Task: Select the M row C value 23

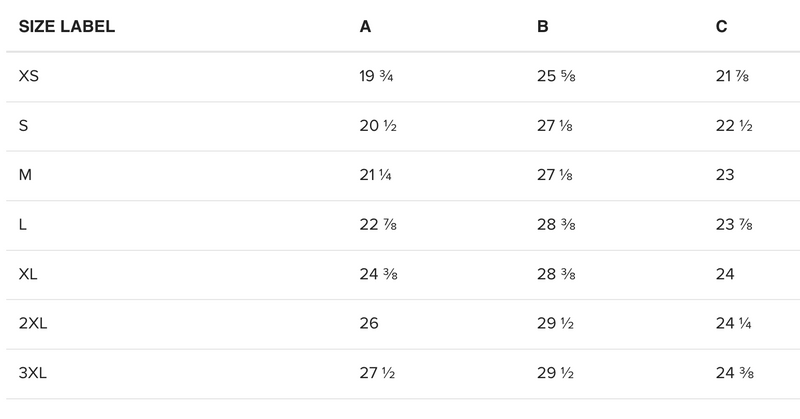Action: [725, 176]
